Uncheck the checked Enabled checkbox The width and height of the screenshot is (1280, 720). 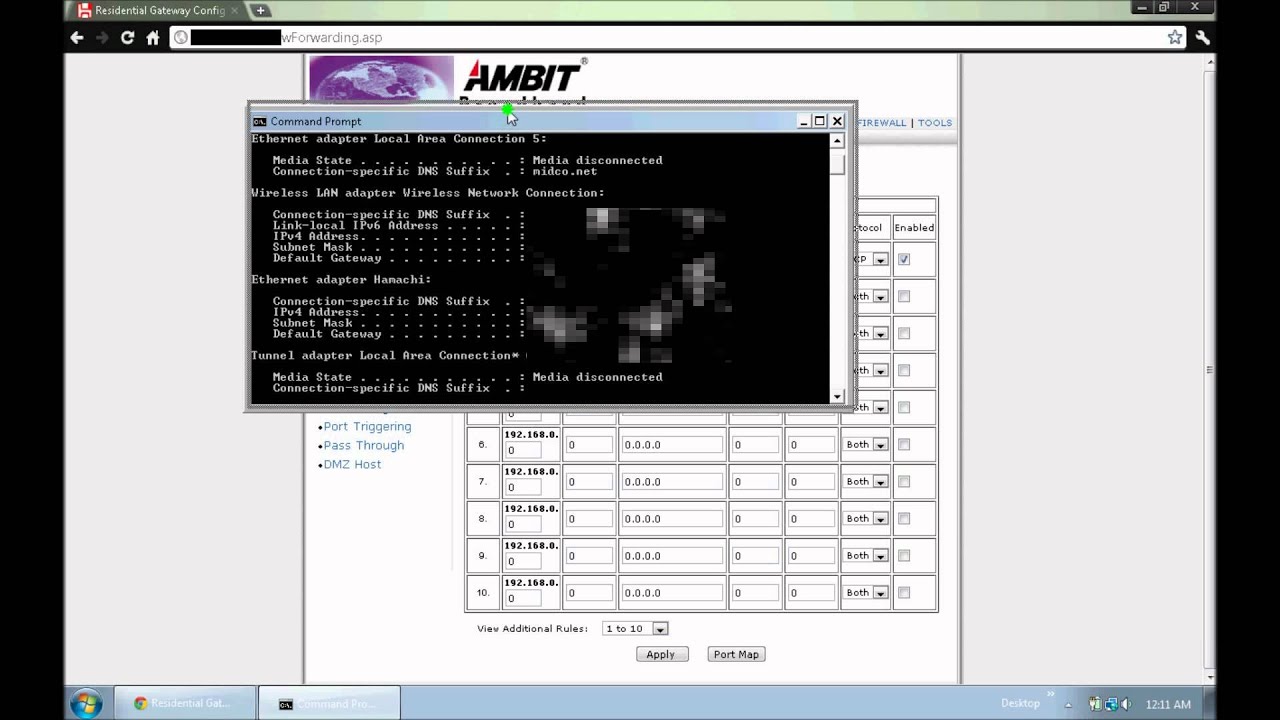904,259
